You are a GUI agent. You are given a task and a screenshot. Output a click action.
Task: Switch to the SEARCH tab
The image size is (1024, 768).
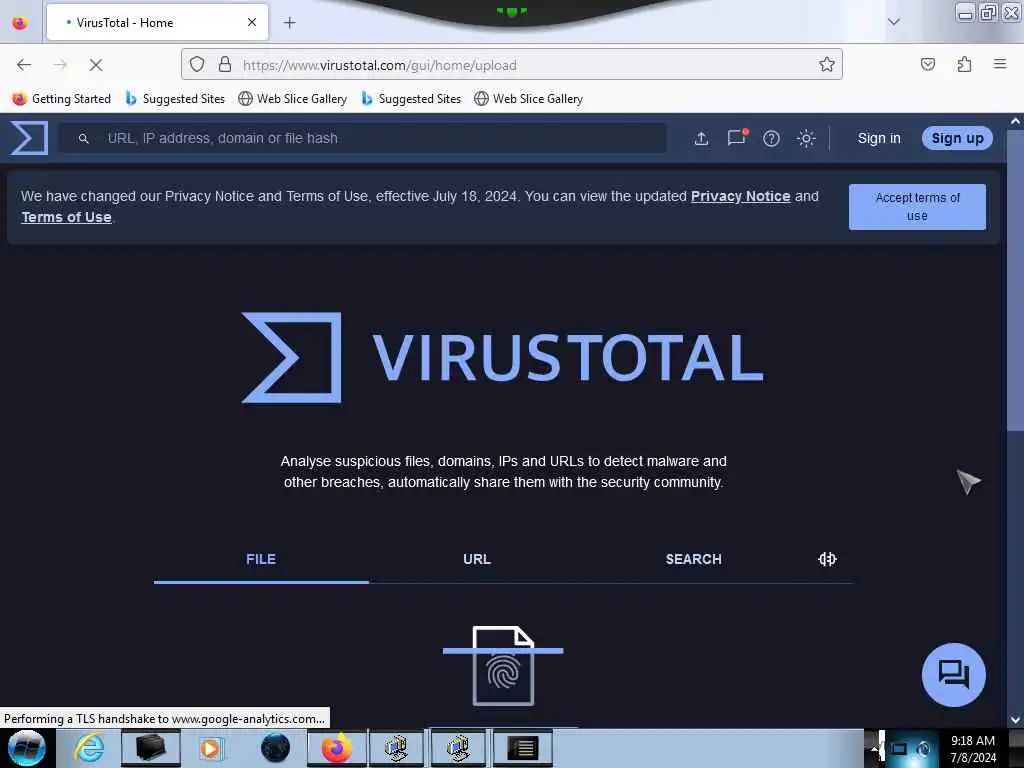pos(694,560)
